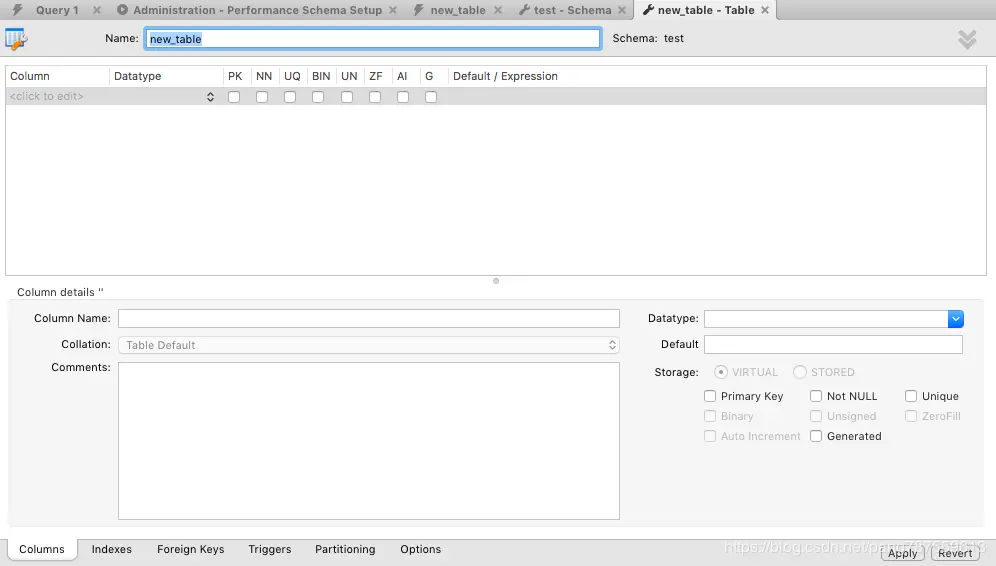Screen dimensions: 996x566
Task: Click the Column Name input field
Action: (368, 318)
